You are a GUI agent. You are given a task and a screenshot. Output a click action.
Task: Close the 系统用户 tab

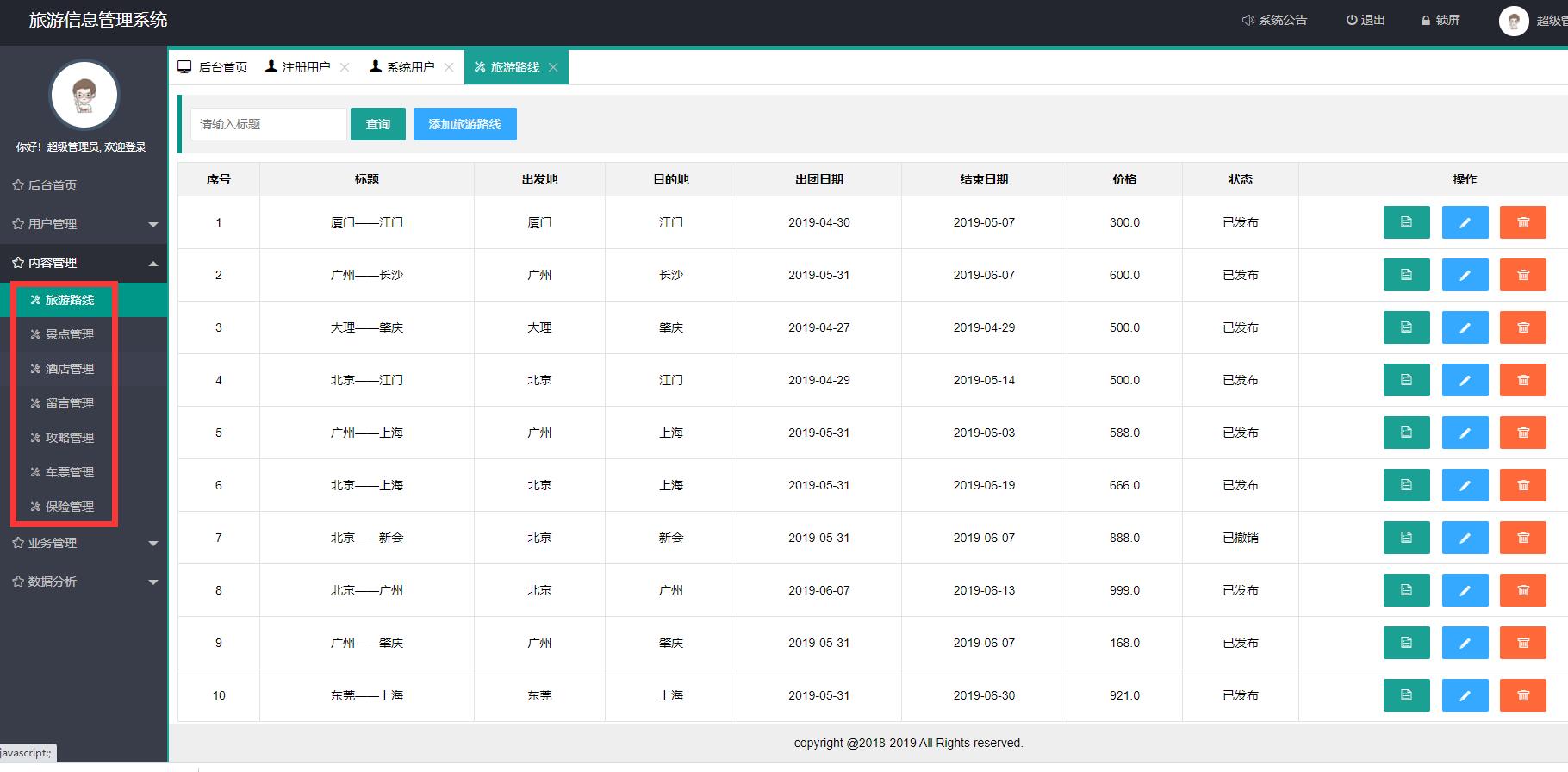point(449,67)
